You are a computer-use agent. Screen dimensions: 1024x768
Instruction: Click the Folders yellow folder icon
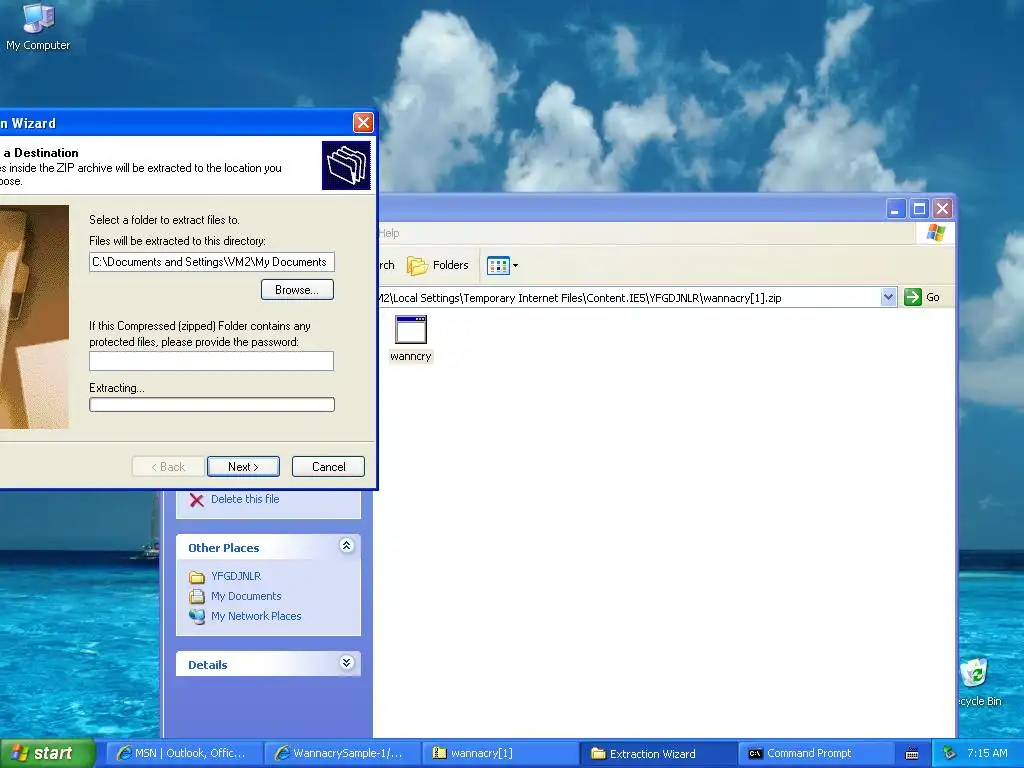417,266
